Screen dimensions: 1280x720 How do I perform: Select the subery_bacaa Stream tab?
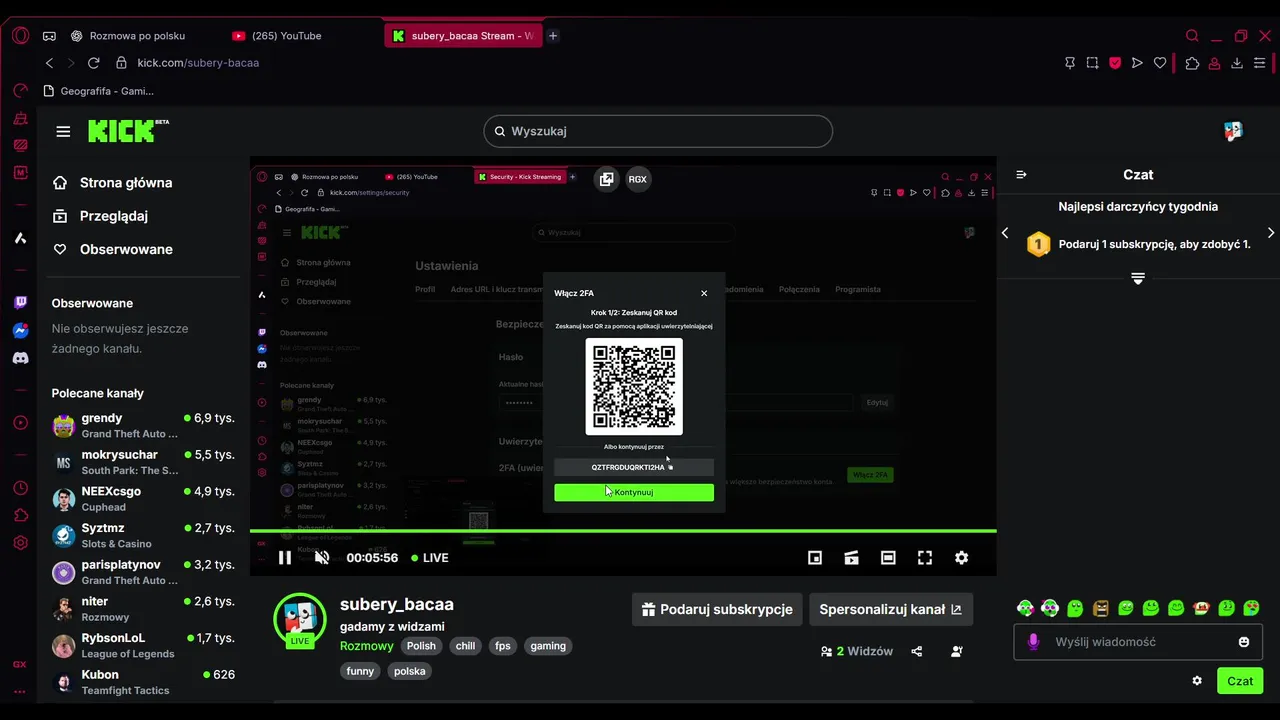(x=463, y=36)
